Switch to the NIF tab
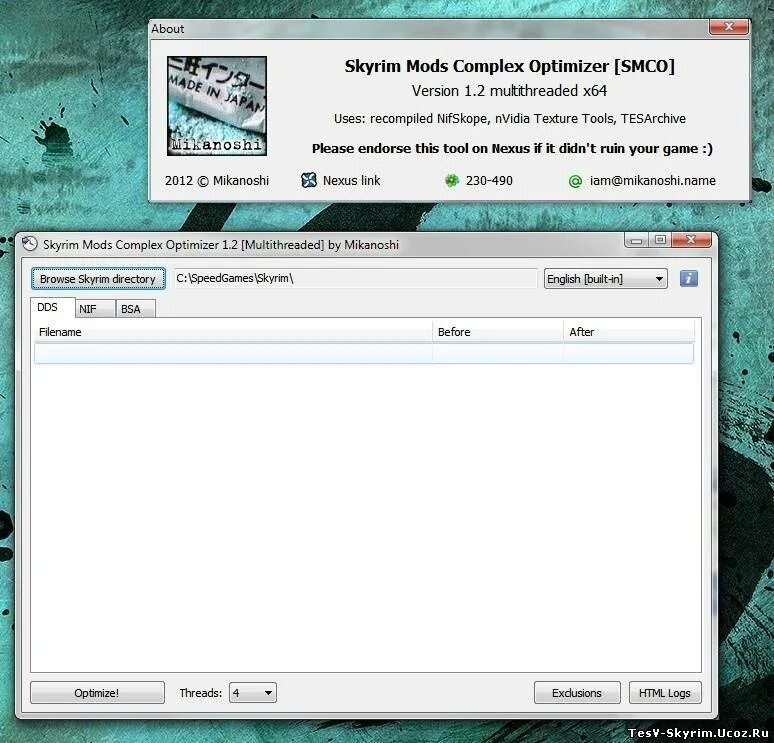This screenshot has height=743, width=774. tap(95, 309)
